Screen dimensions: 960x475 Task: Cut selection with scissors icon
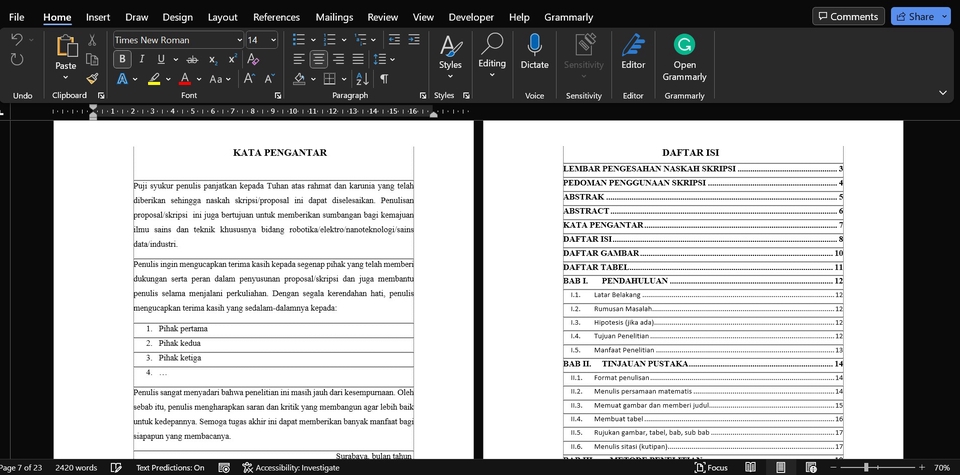point(92,40)
